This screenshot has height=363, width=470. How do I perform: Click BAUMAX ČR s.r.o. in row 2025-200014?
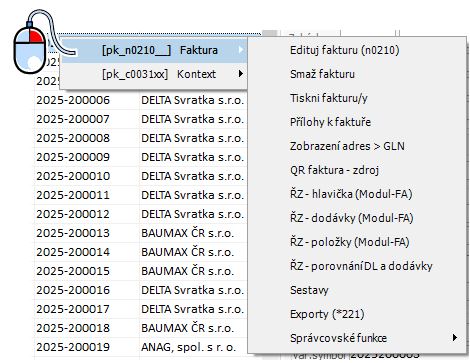click(x=187, y=252)
